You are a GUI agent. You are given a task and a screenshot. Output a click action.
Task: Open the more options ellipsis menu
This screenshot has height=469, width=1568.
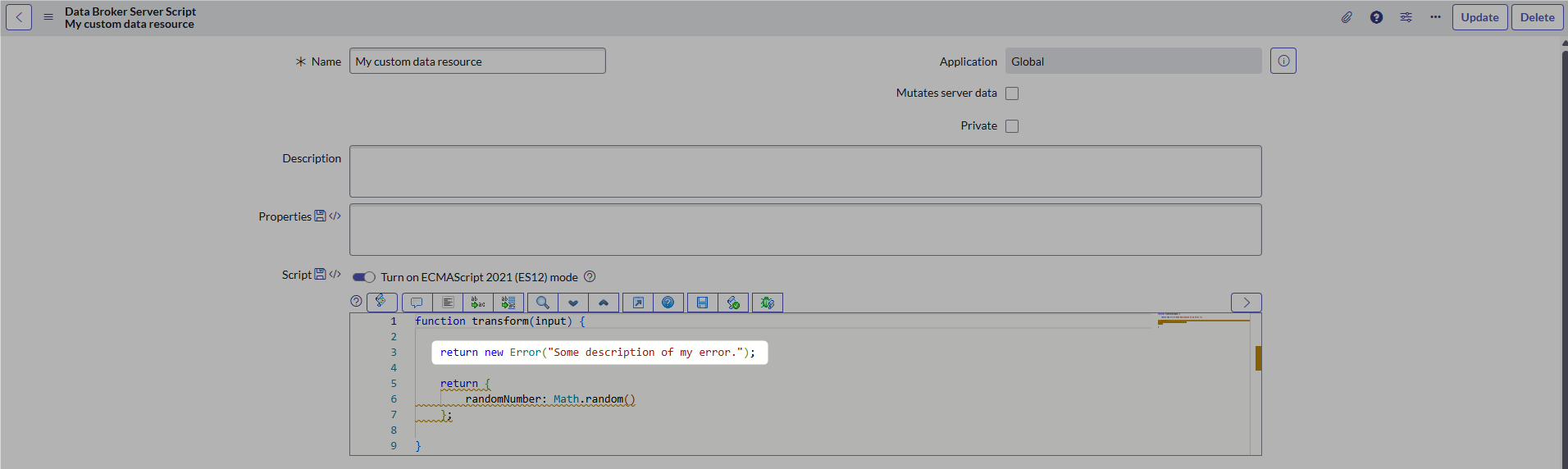pos(1435,17)
